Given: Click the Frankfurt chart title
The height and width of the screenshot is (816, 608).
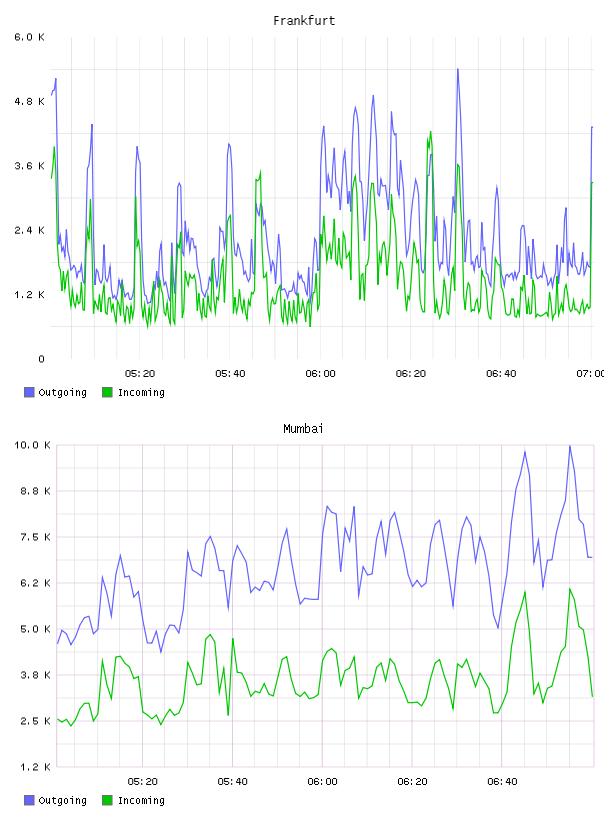Looking at the screenshot, I should pos(304,21).
